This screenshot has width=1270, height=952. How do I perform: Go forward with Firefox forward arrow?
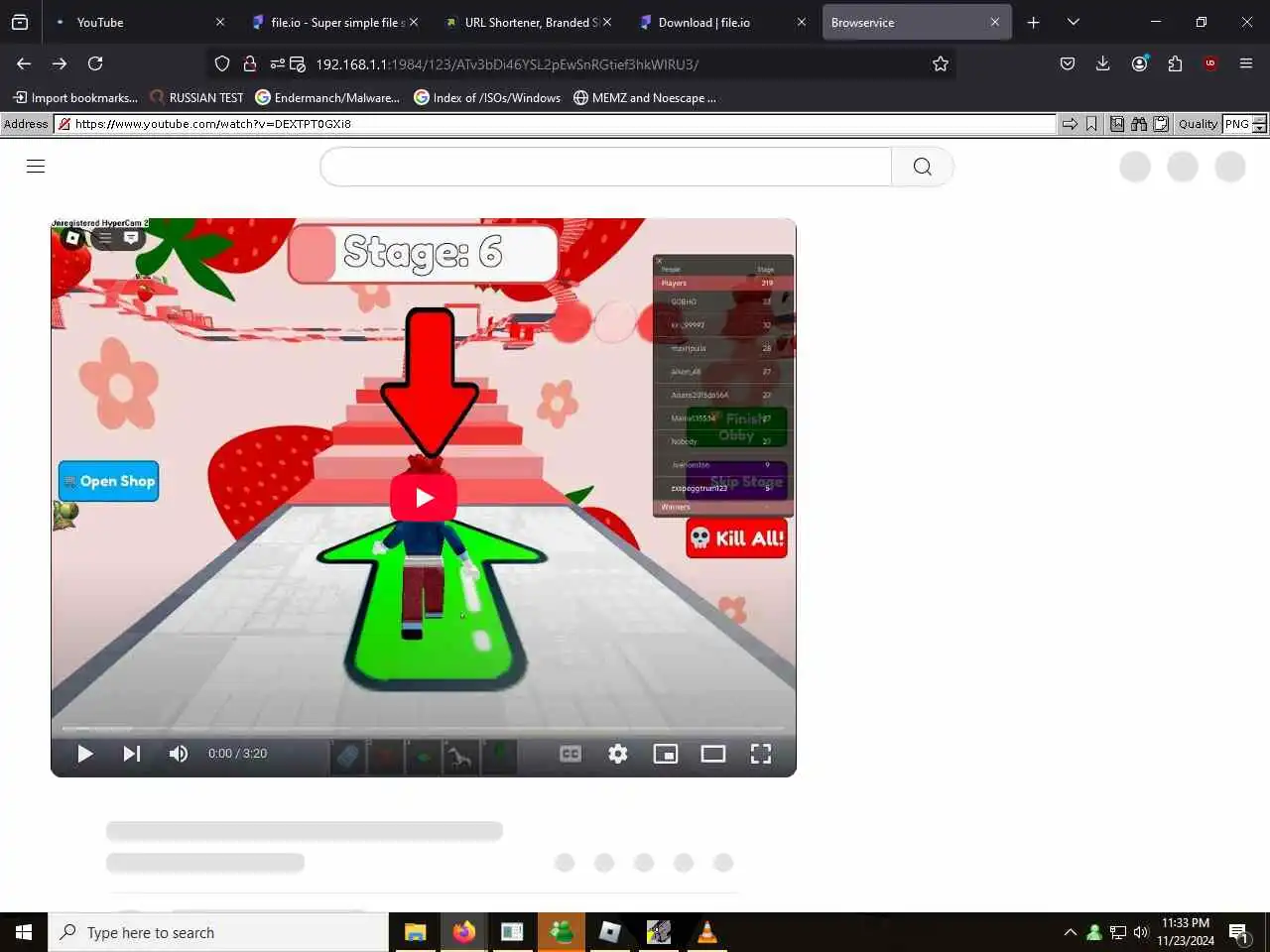pyautogui.click(x=60, y=63)
